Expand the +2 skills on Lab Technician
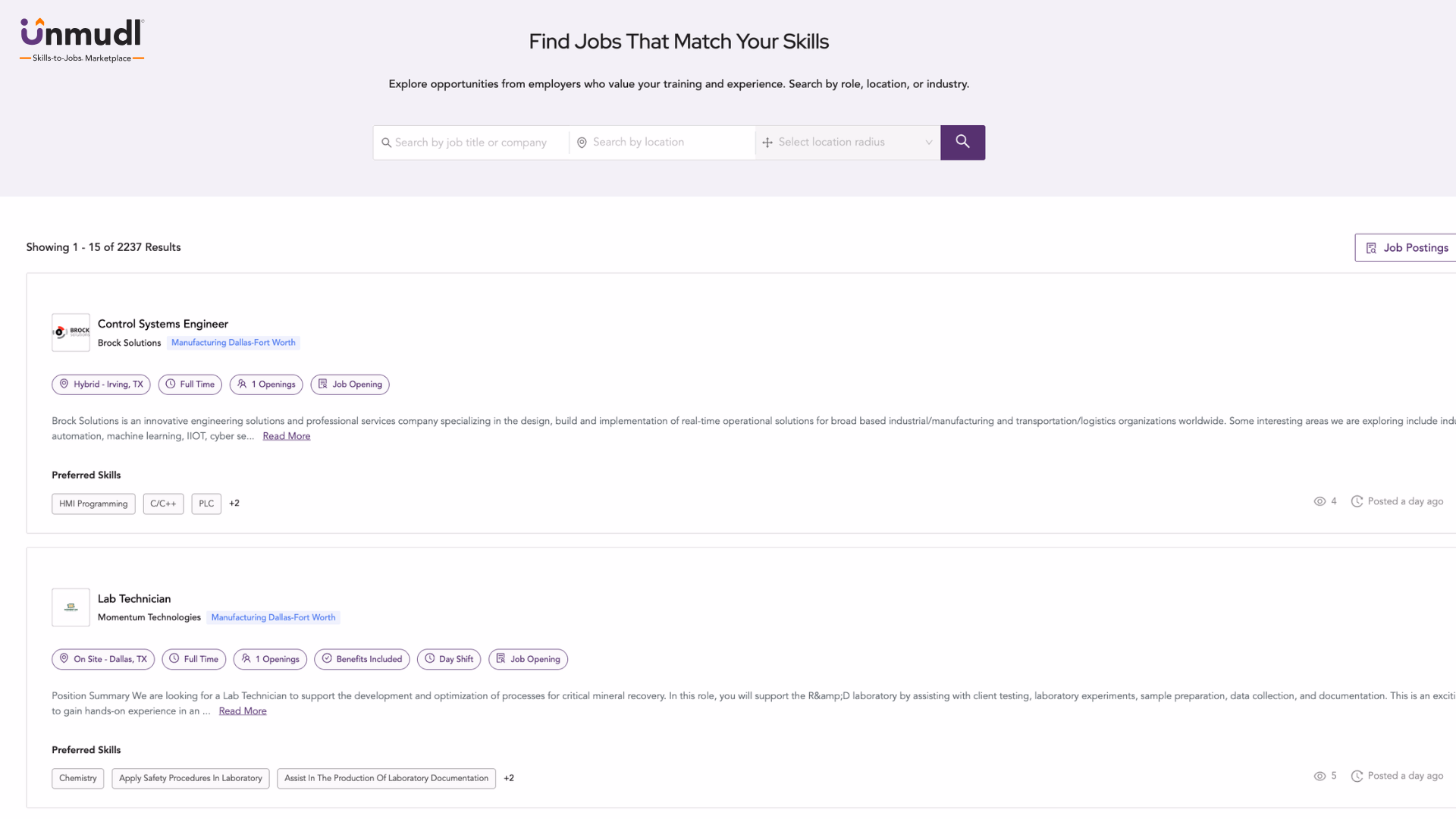Viewport: 1456px width, 819px height. 509,778
